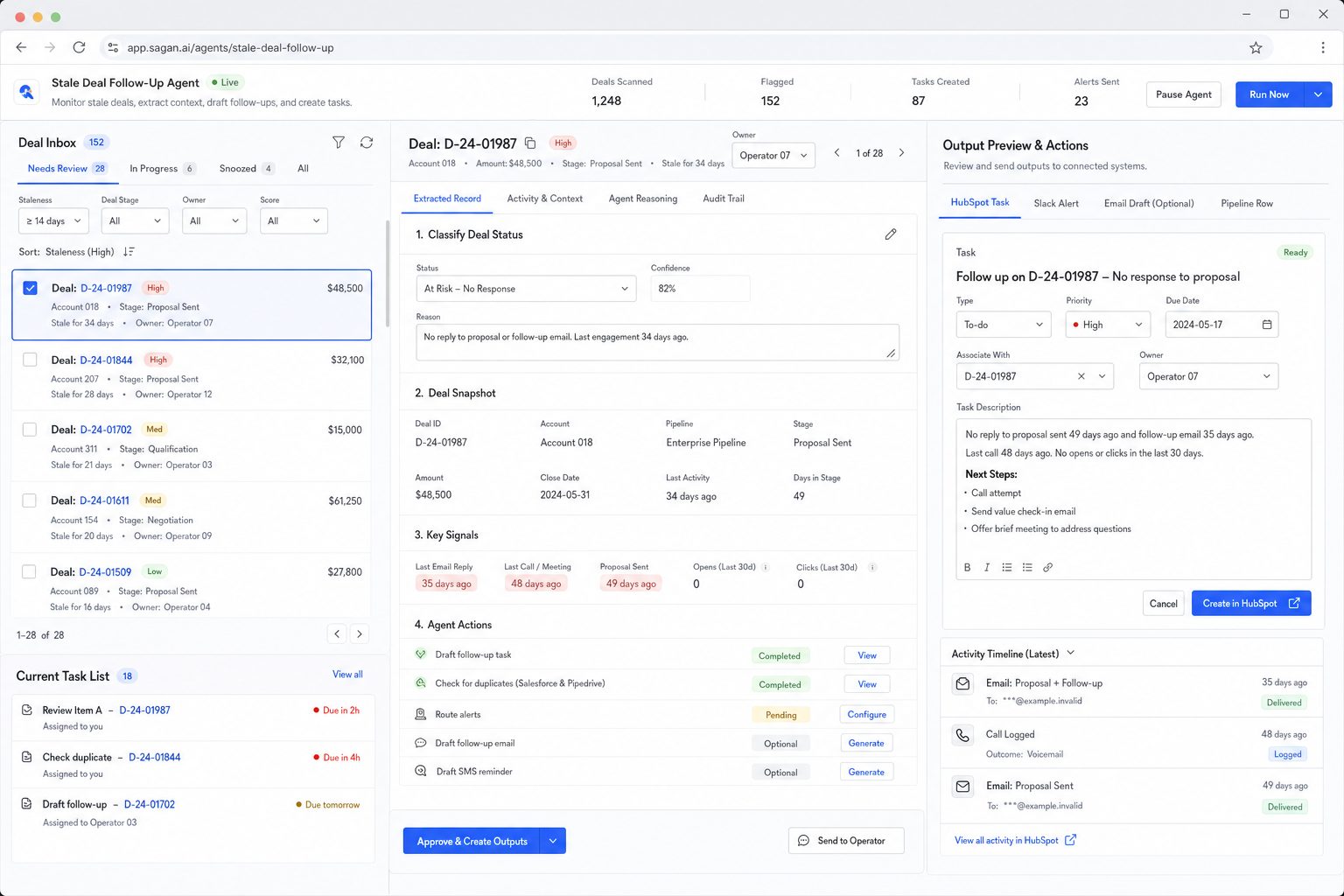This screenshot has height=896, width=1344.
Task: Click the browser address bar URL
Action: [230, 48]
